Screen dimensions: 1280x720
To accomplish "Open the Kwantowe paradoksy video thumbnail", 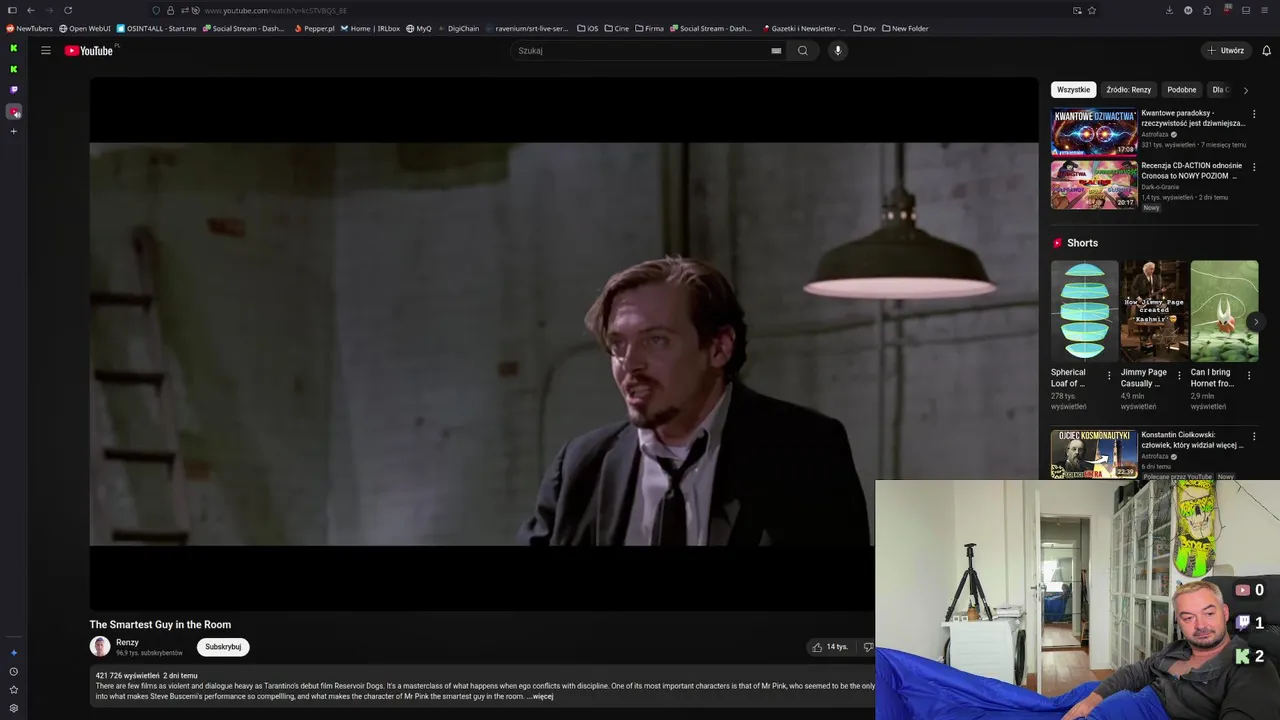I will 1094,131.
